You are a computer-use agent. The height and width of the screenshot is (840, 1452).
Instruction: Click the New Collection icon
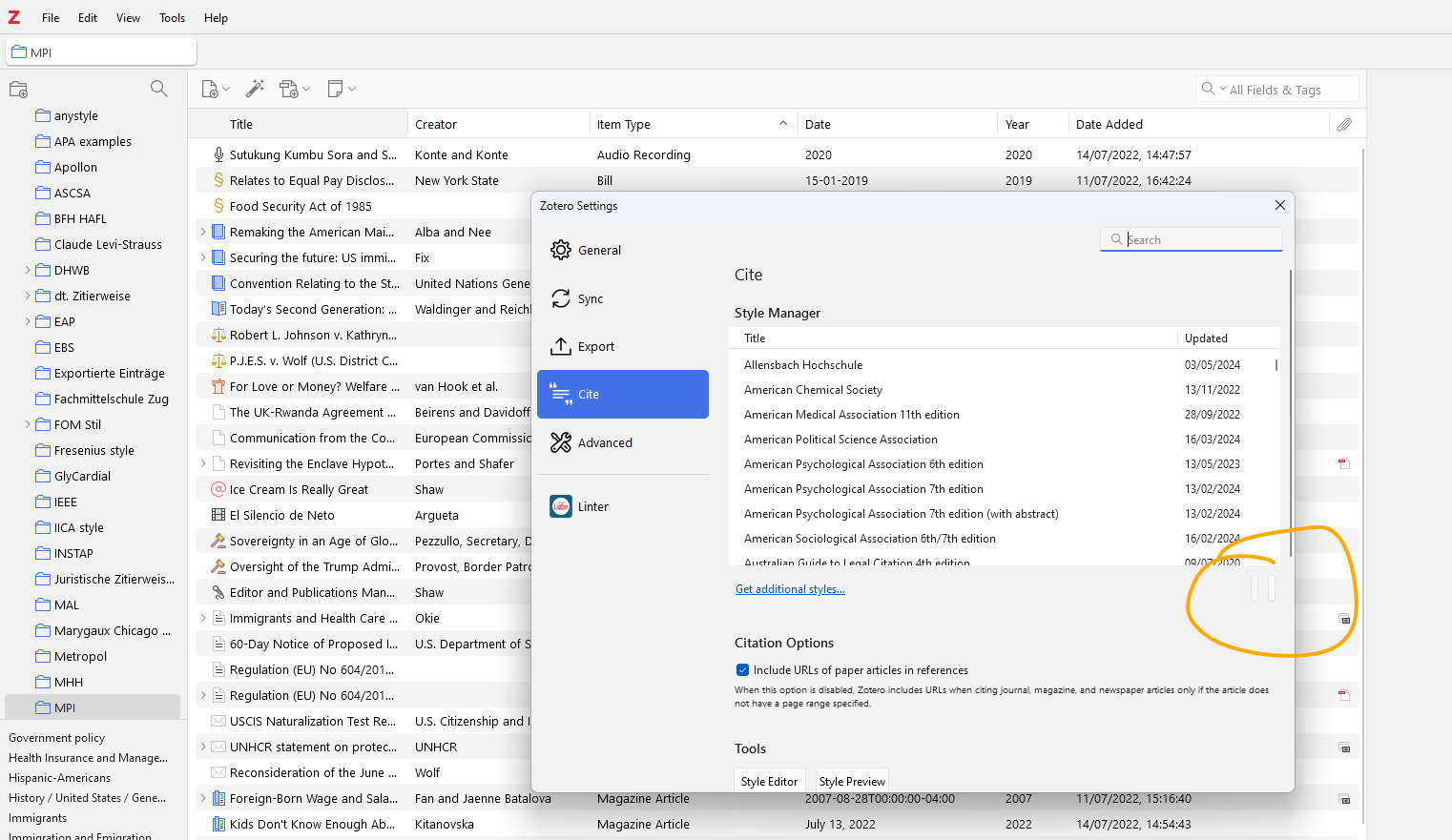point(18,90)
